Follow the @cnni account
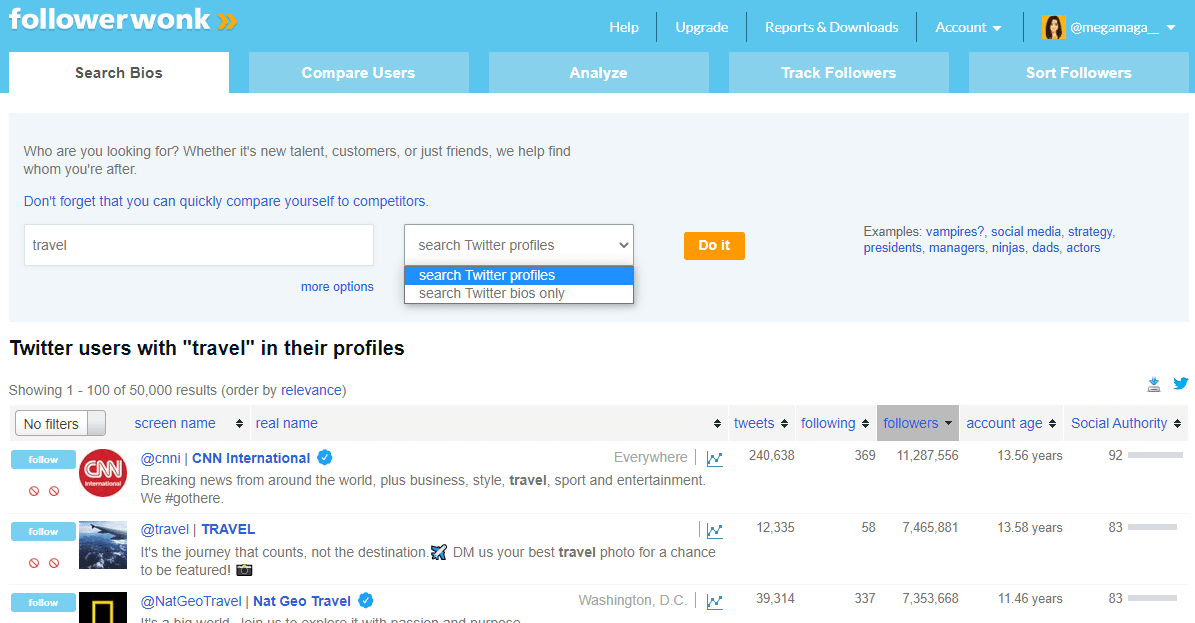 pyautogui.click(x=43, y=460)
